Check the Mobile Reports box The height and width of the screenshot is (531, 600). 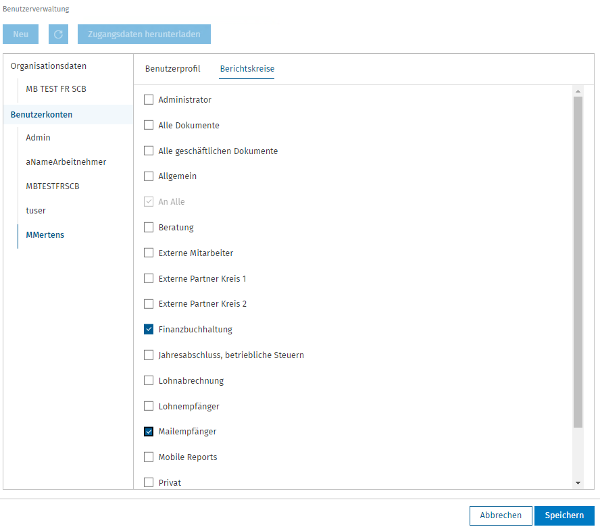pyautogui.click(x=148, y=457)
